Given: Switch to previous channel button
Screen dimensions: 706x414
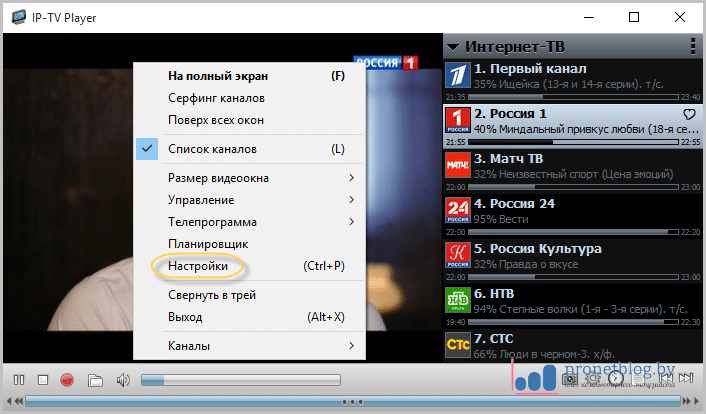Looking at the screenshot, I should coord(666,378).
